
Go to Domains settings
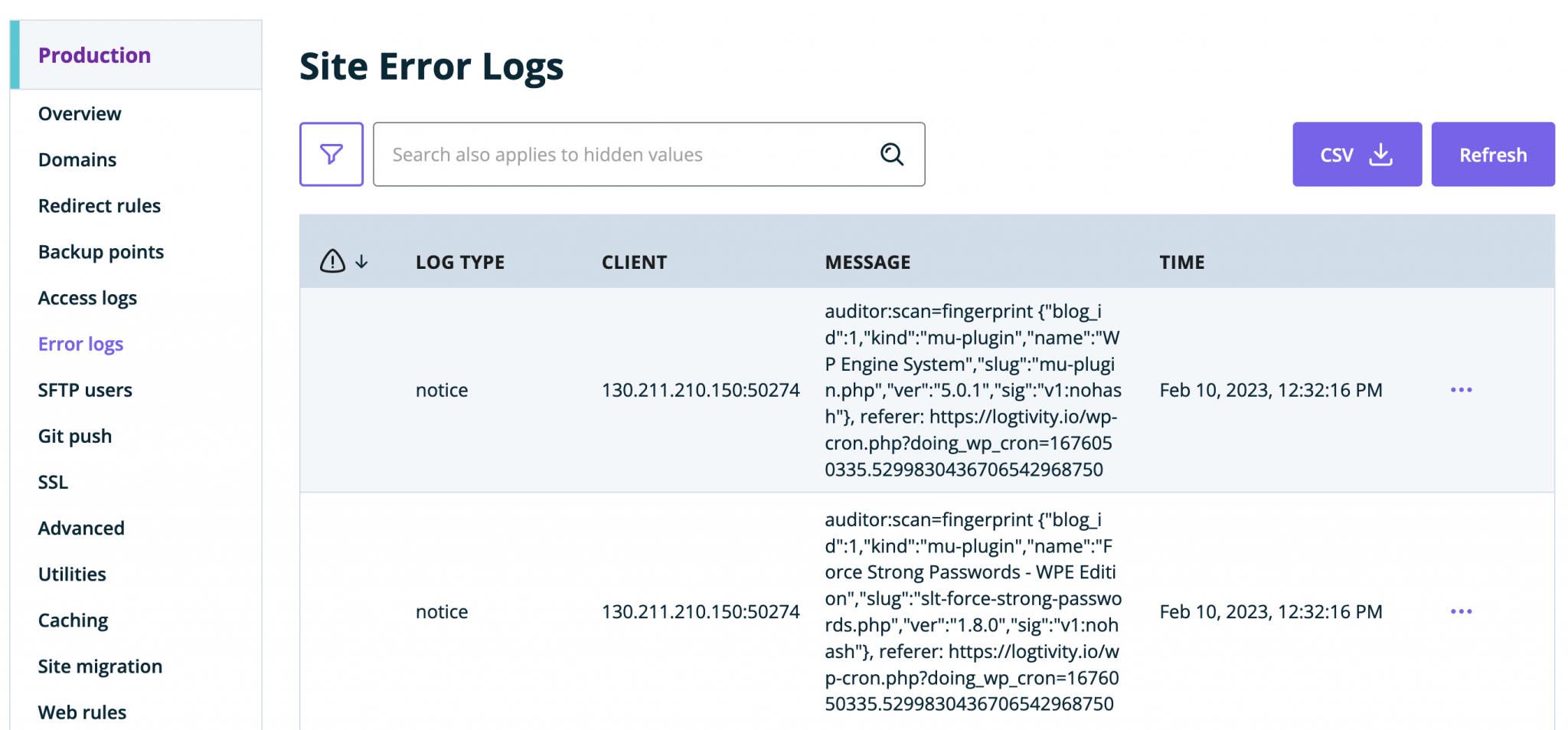77,159
